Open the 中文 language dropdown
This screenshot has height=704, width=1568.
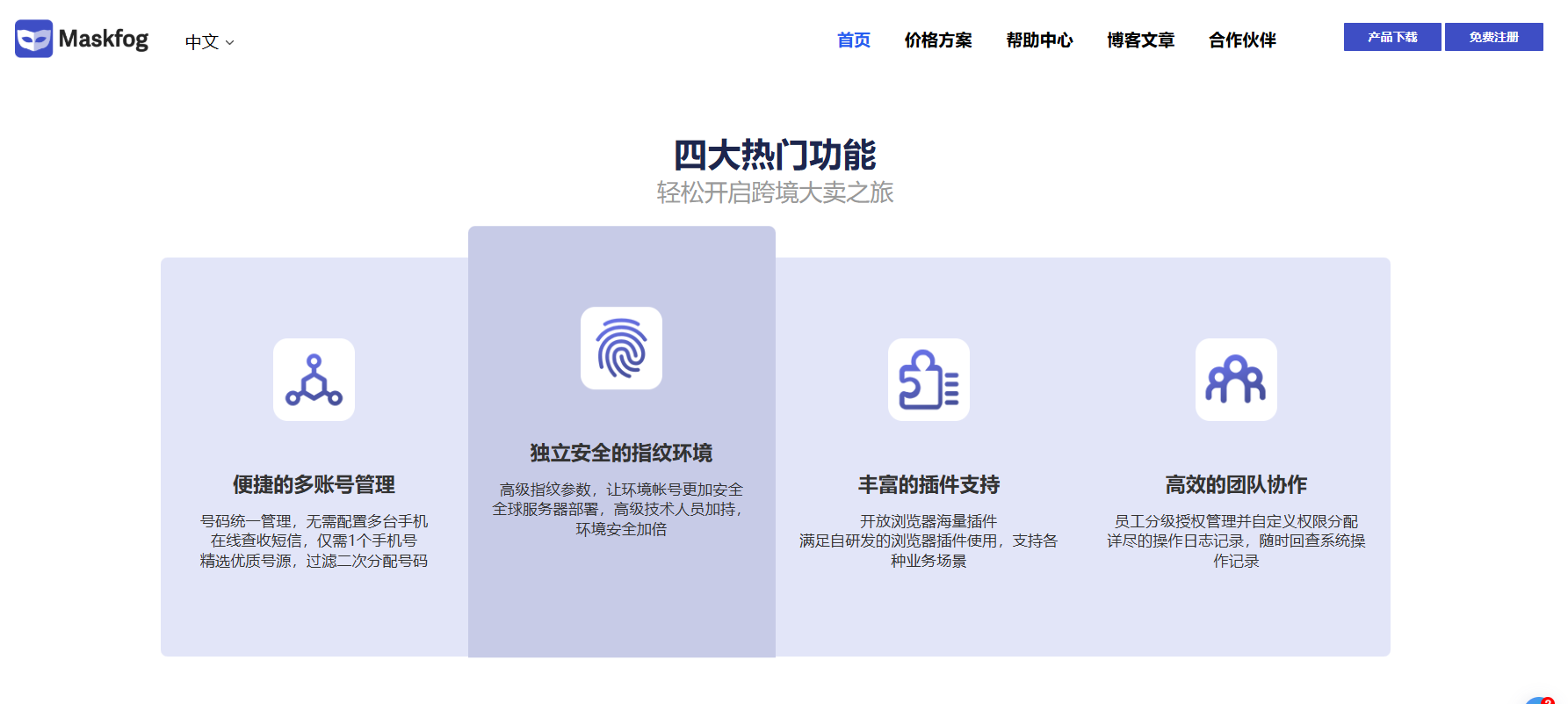click(209, 41)
